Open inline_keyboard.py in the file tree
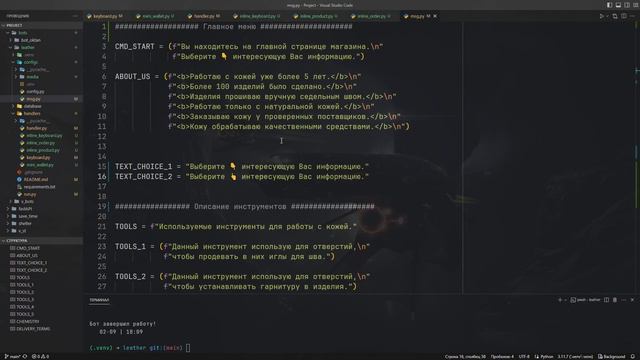The width and height of the screenshot is (640, 360). tap(41, 136)
